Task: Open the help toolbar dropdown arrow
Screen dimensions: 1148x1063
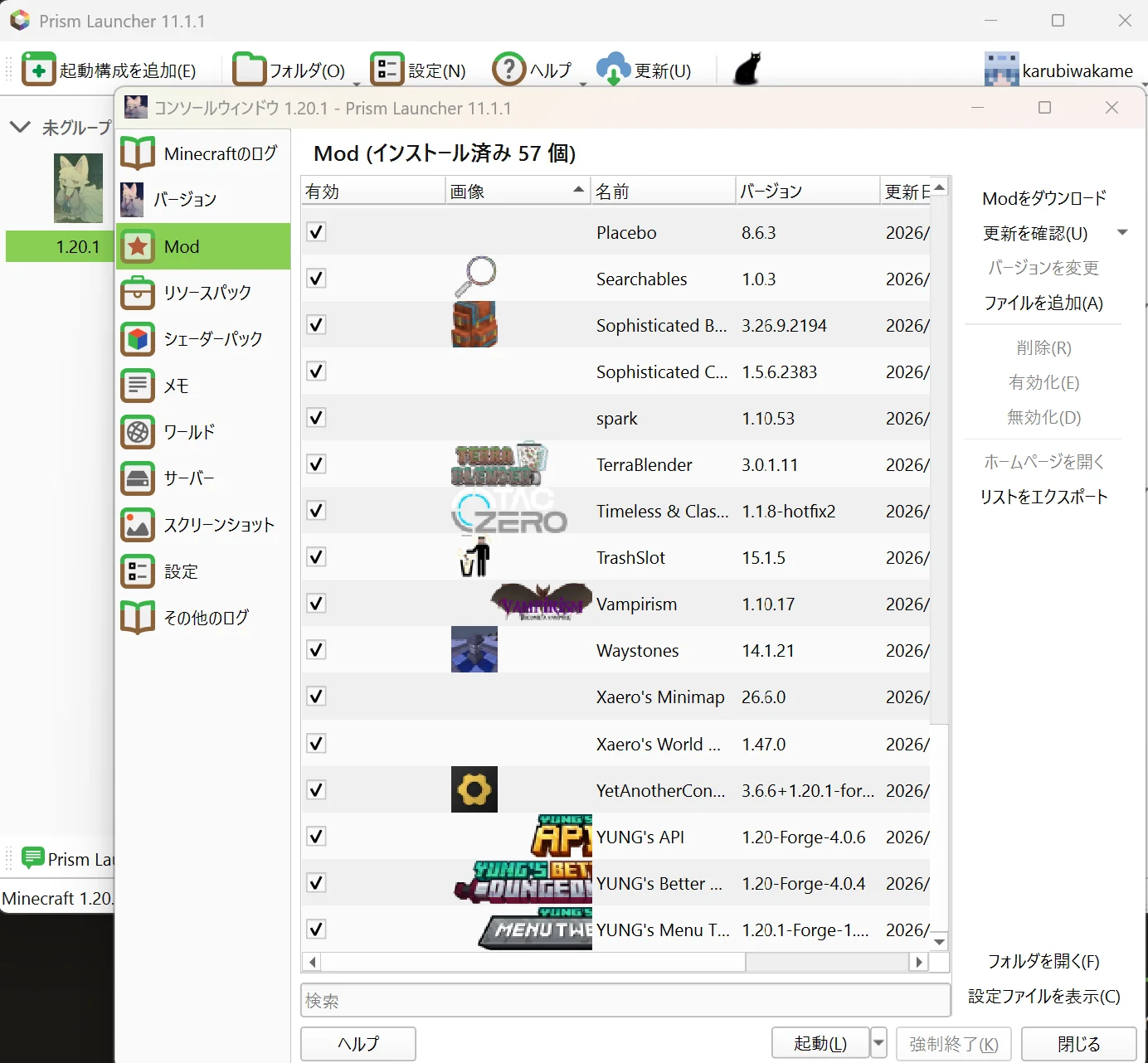Action: 582,84
